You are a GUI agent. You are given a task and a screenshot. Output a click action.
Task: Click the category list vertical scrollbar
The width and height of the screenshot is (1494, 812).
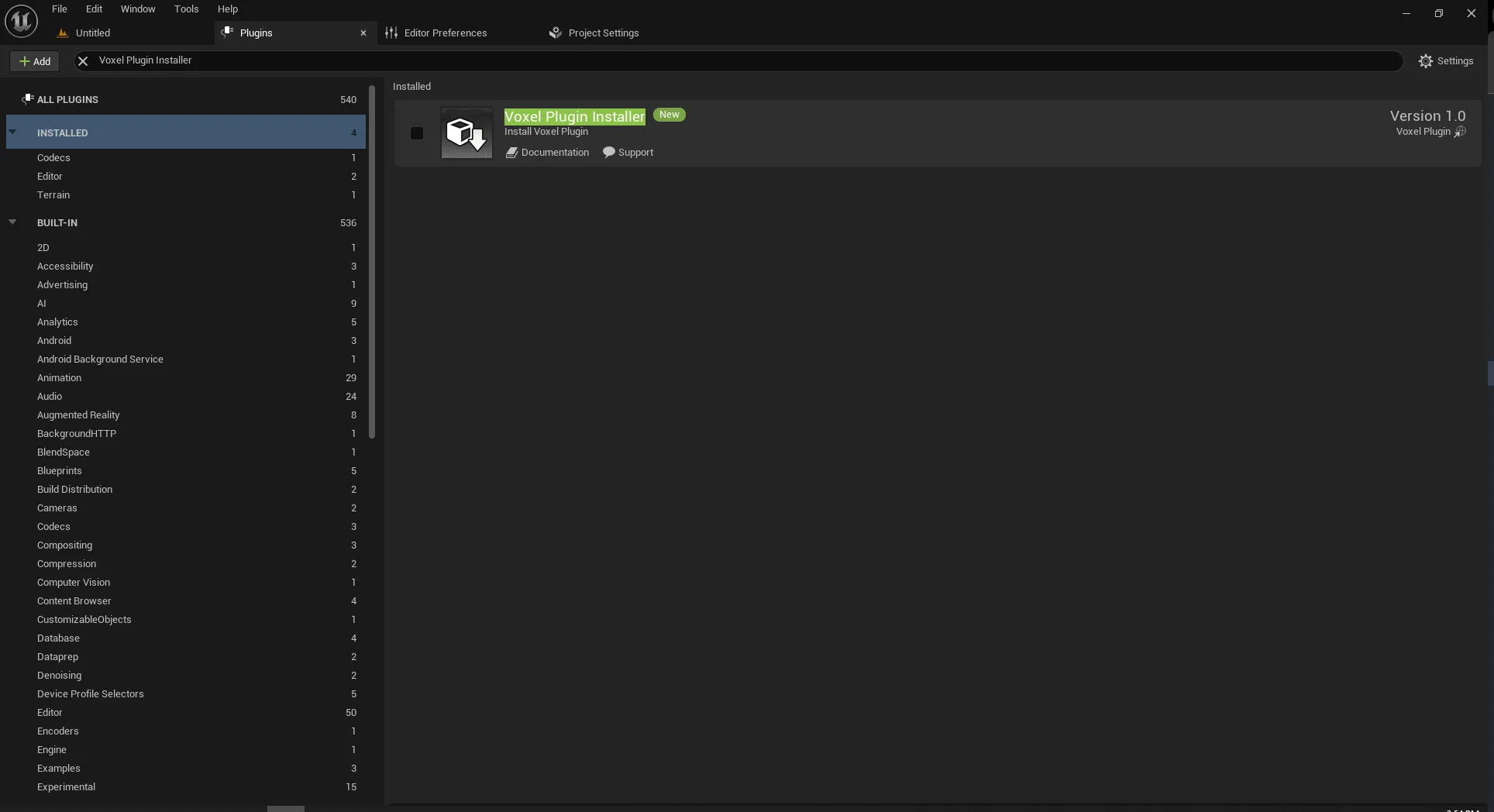(x=372, y=263)
